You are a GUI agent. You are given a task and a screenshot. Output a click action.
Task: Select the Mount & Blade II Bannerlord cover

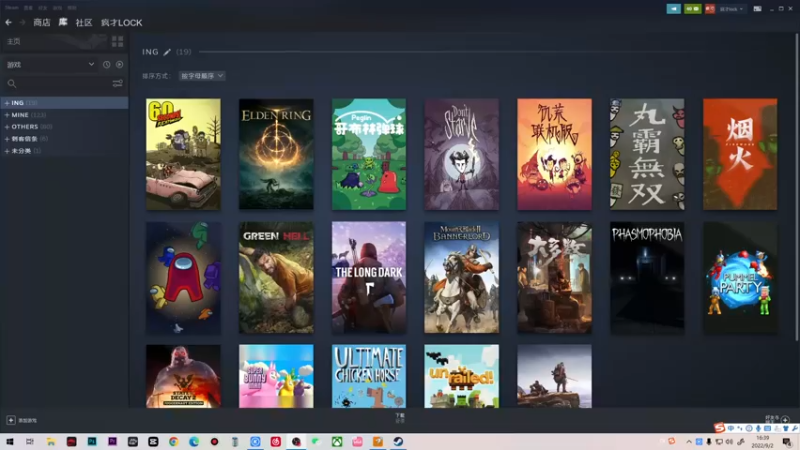462,278
